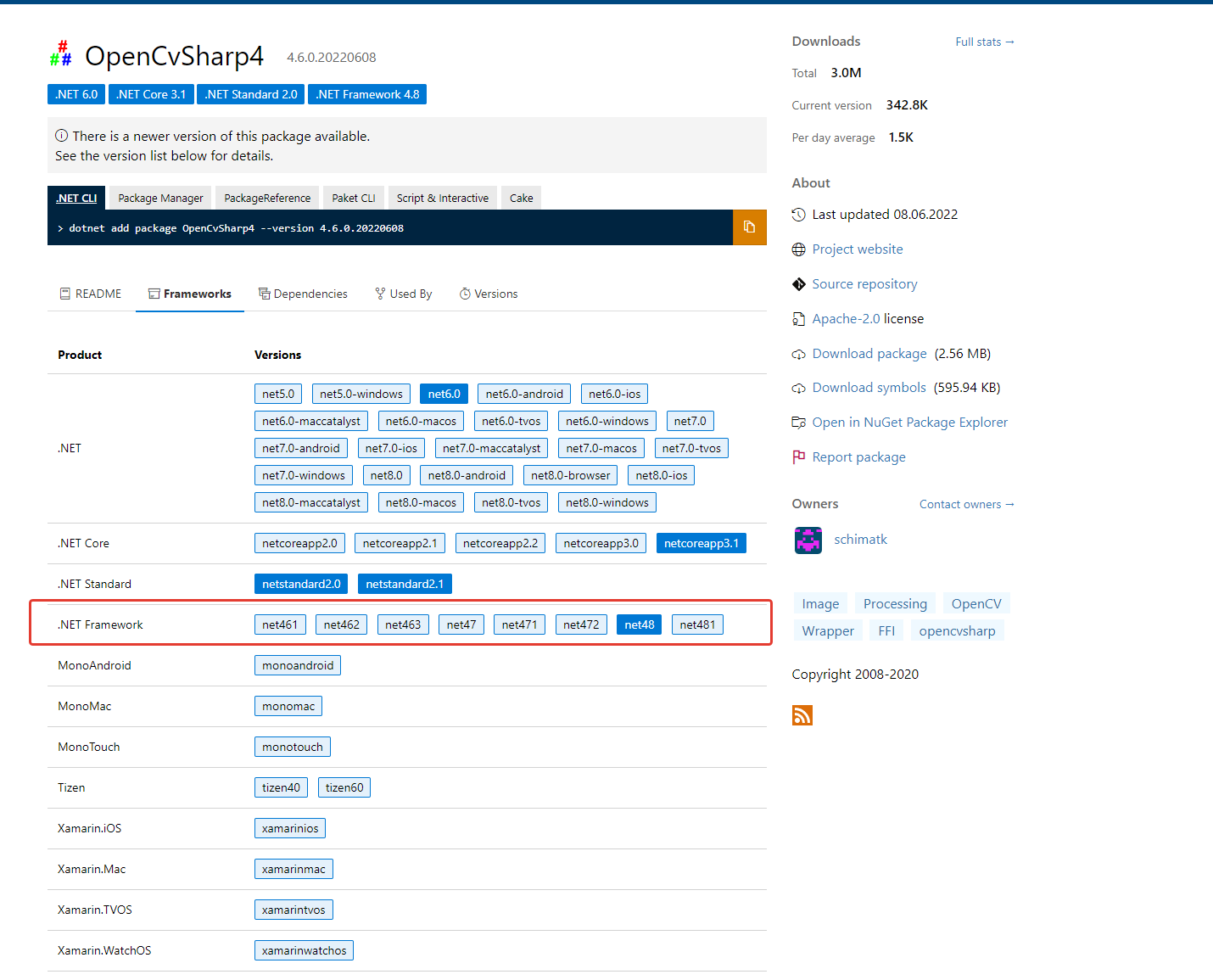Click the net5.0-windows framework tag
1213x980 pixels.
coord(361,394)
